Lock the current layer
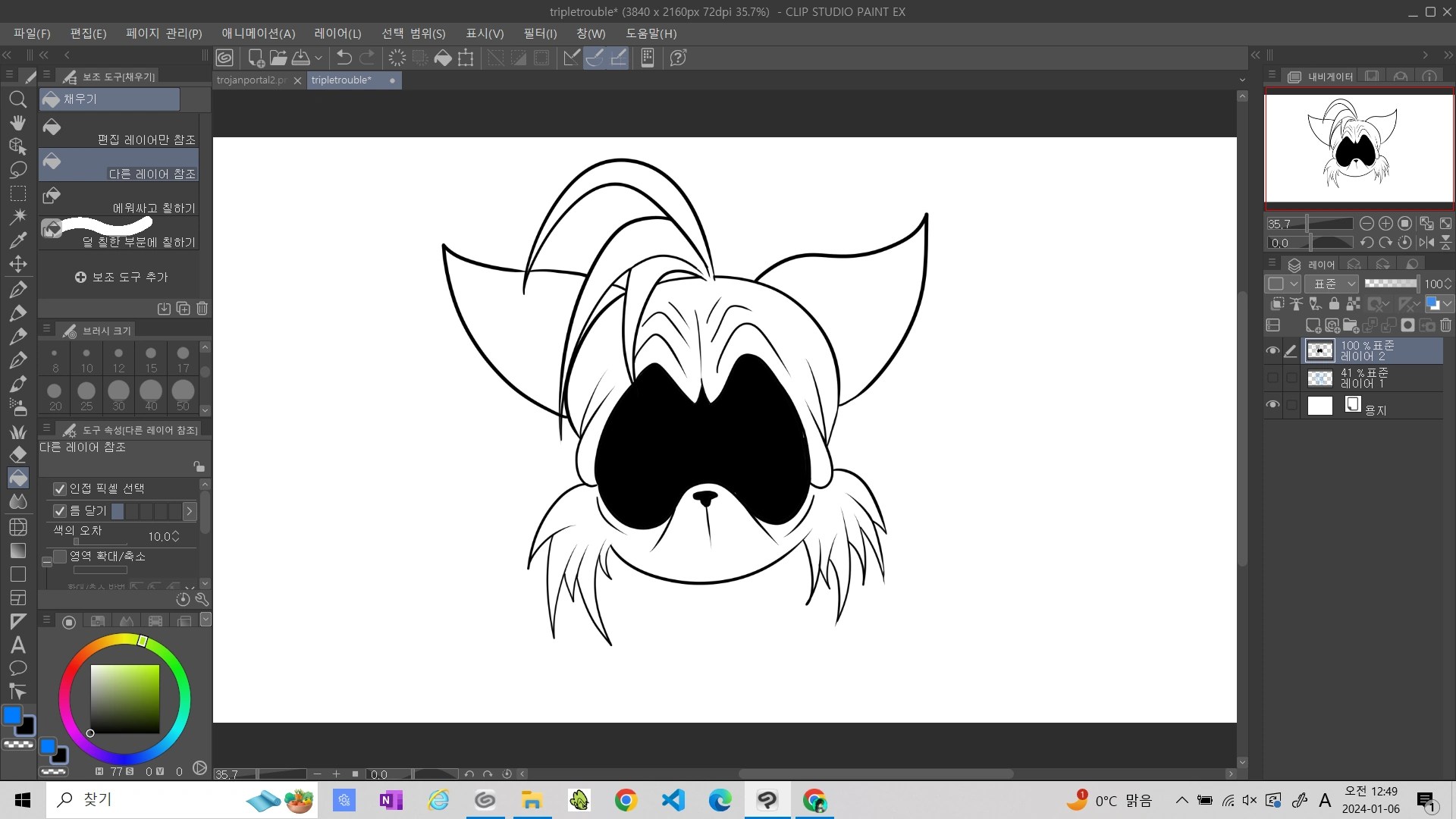The image size is (1456, 819). (x=1333, y=303)
